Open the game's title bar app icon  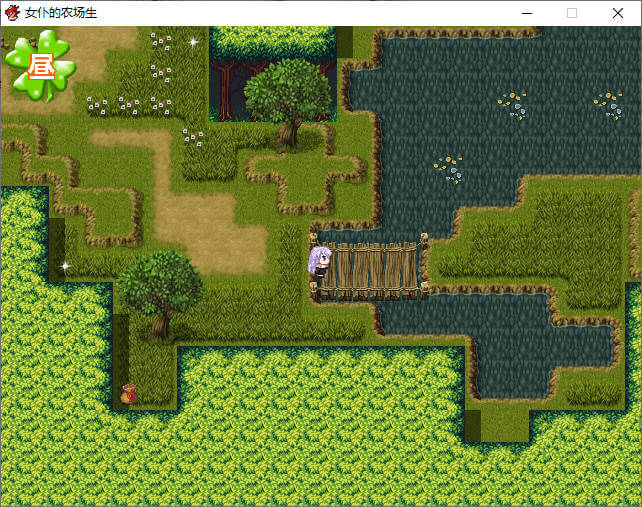click(12, 13)
